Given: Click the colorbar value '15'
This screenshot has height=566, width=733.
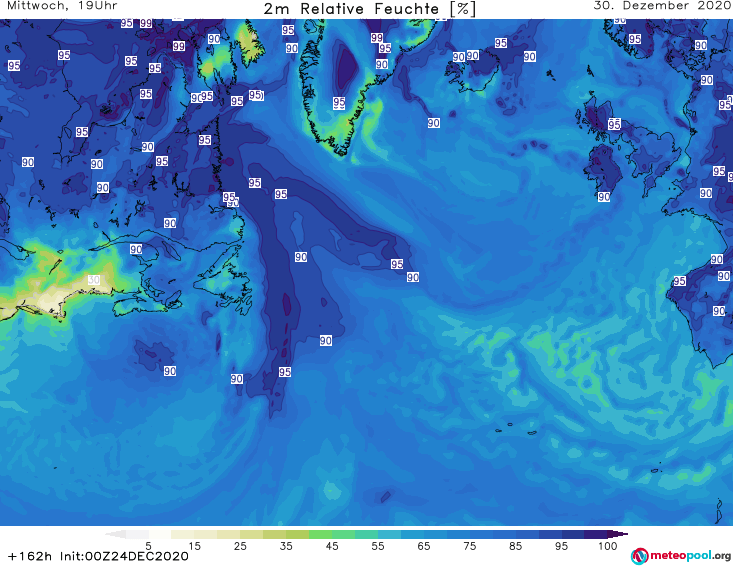Looking at the screenshot, I should pyautogui.click(x=194, y=546).
